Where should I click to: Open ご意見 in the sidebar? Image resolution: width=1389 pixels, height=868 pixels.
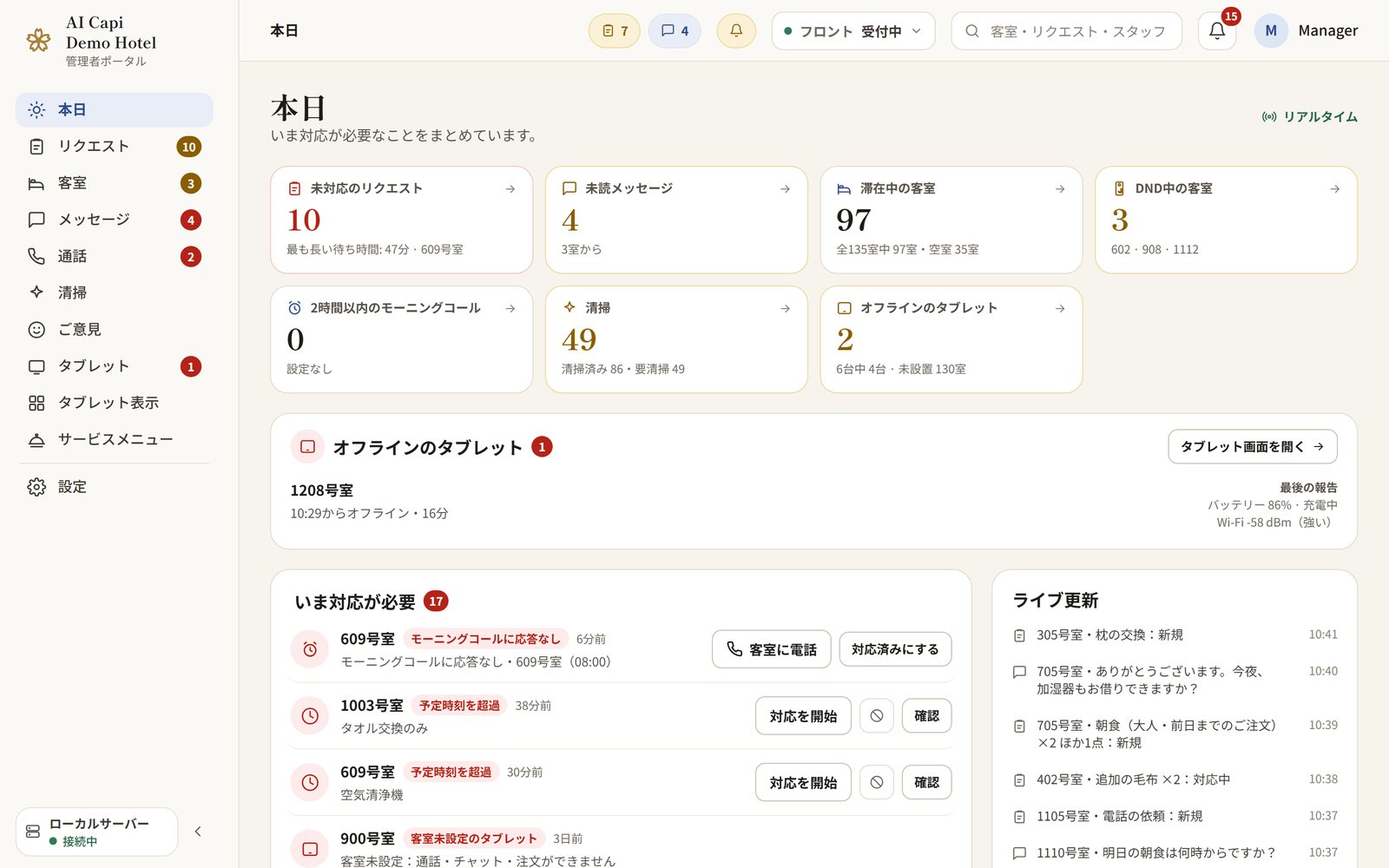(115, 330)
